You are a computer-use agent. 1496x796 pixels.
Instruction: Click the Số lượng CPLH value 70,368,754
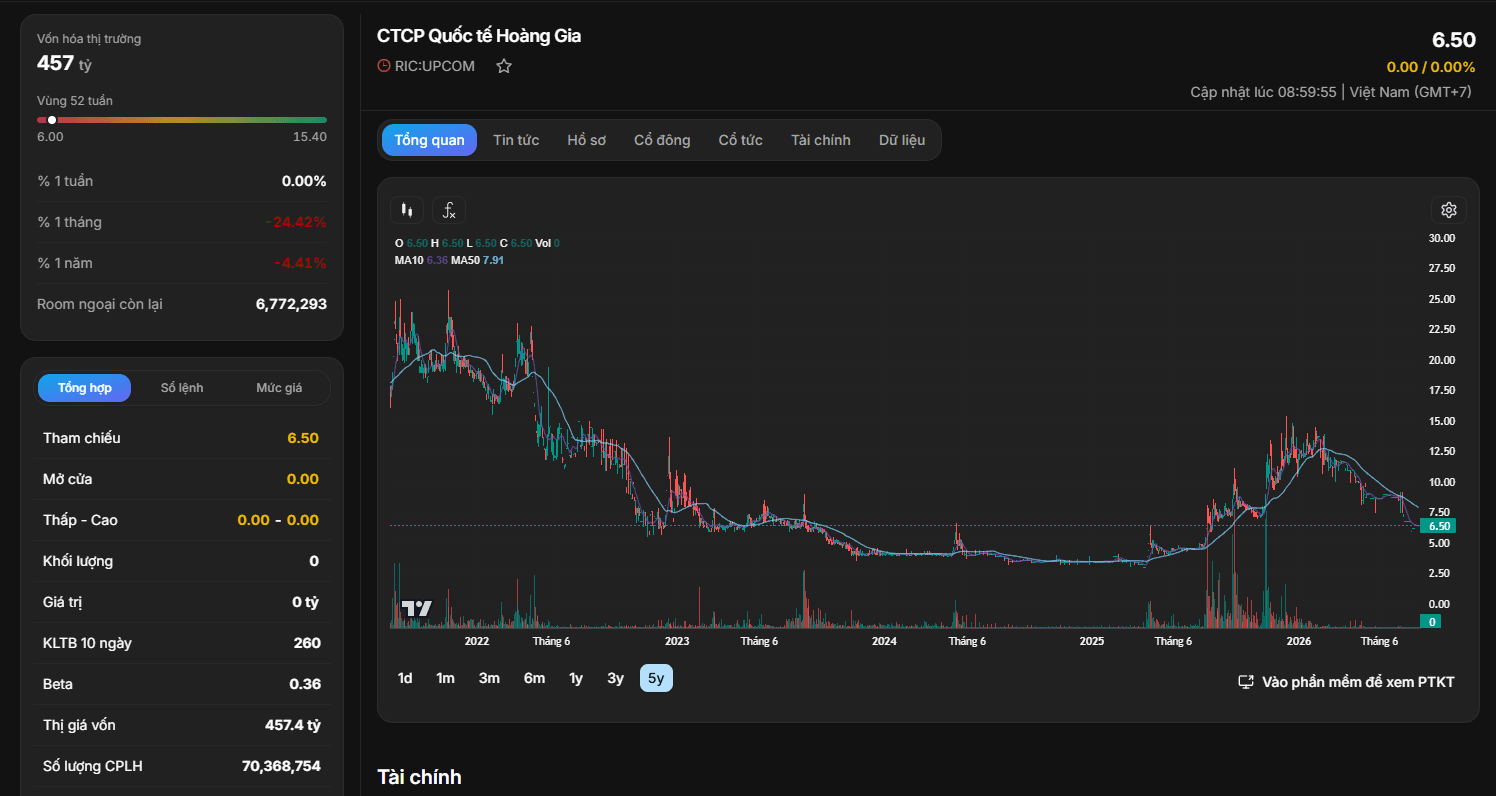281,766
